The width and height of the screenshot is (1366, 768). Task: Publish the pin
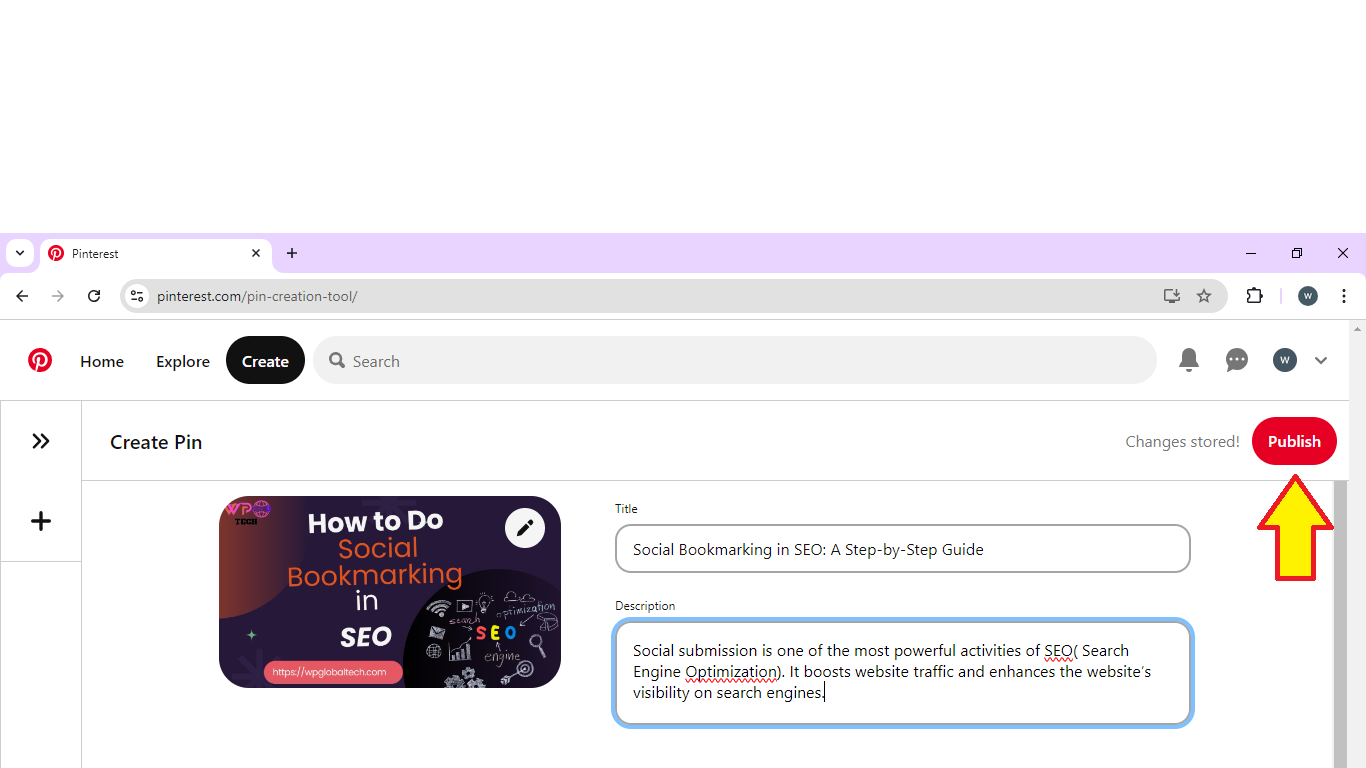pyautogui.click(x=1294, y=441)
